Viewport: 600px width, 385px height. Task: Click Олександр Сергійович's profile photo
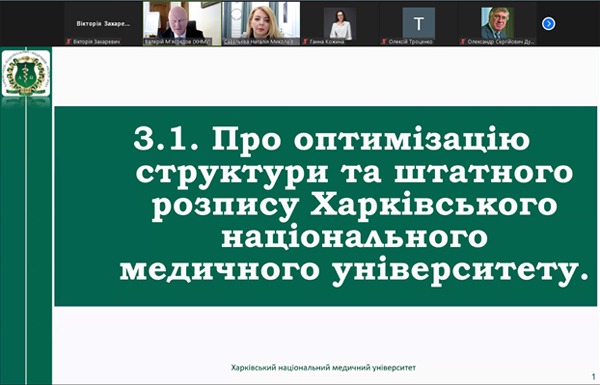[497, 23]
